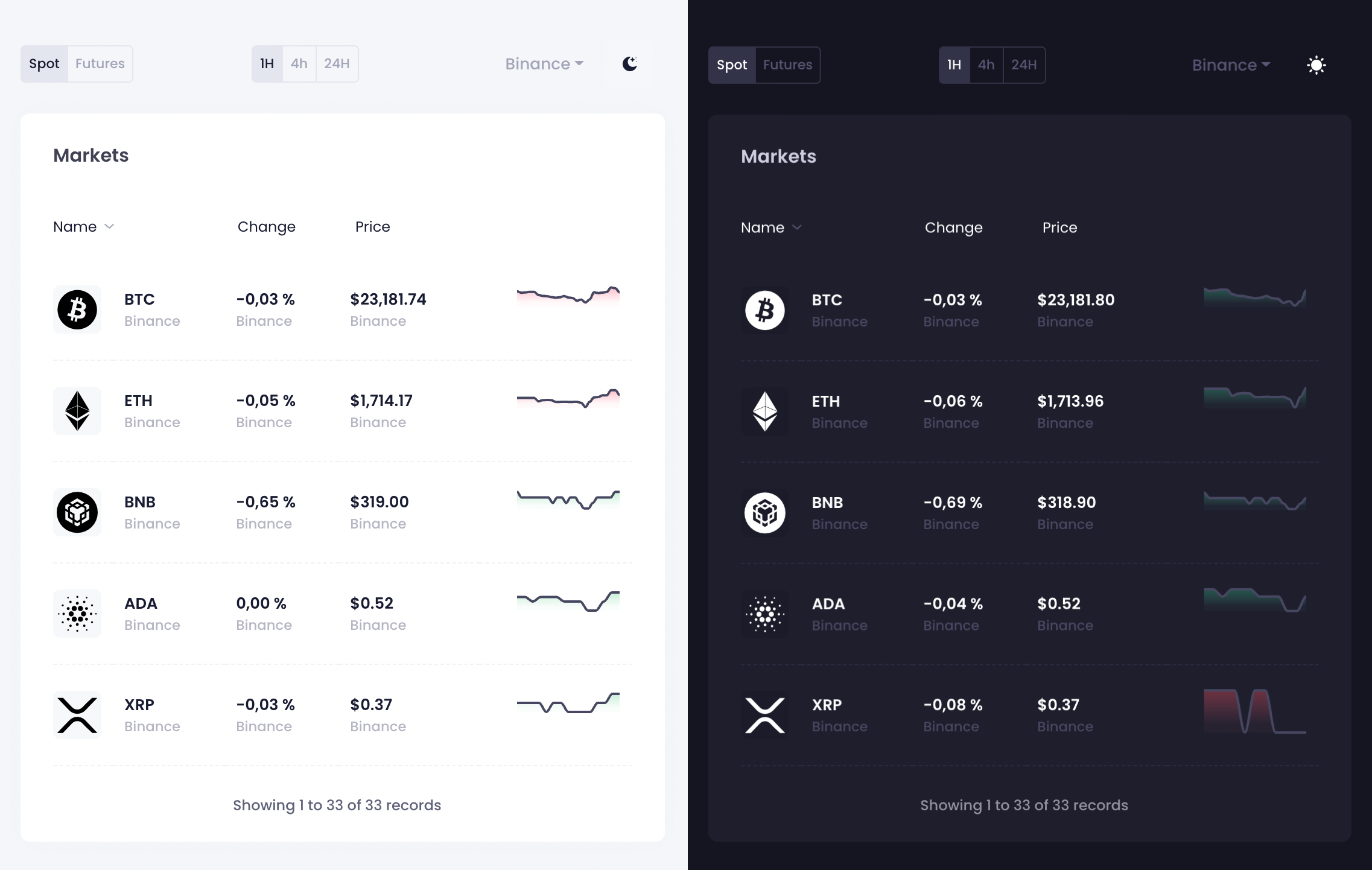Click the Markets heading in dark panel
Image resolution: width=1372 pixels, height=870 pixels.
tap(778, 157)
